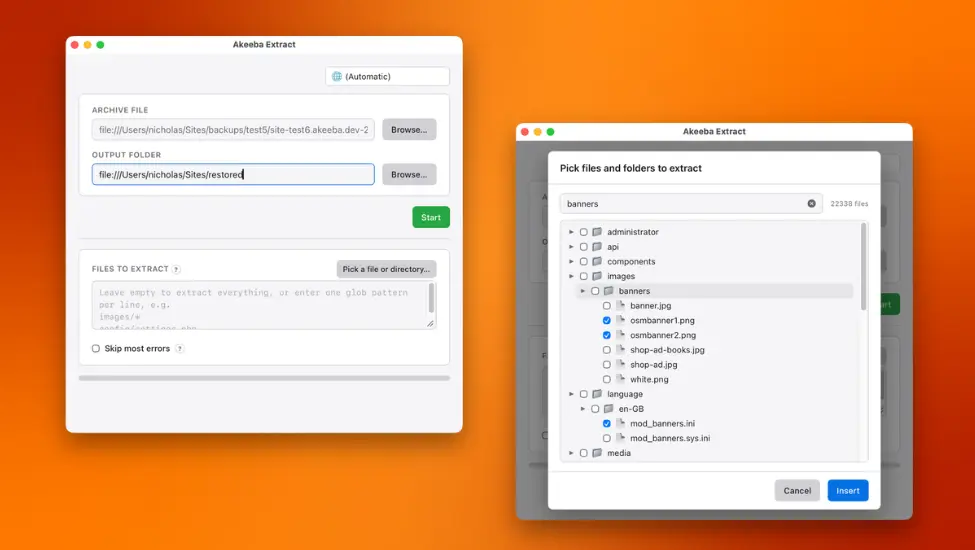This screenshot has width=975, height=550.
Task: Click the archive file path field
Action: click(233, 130)
